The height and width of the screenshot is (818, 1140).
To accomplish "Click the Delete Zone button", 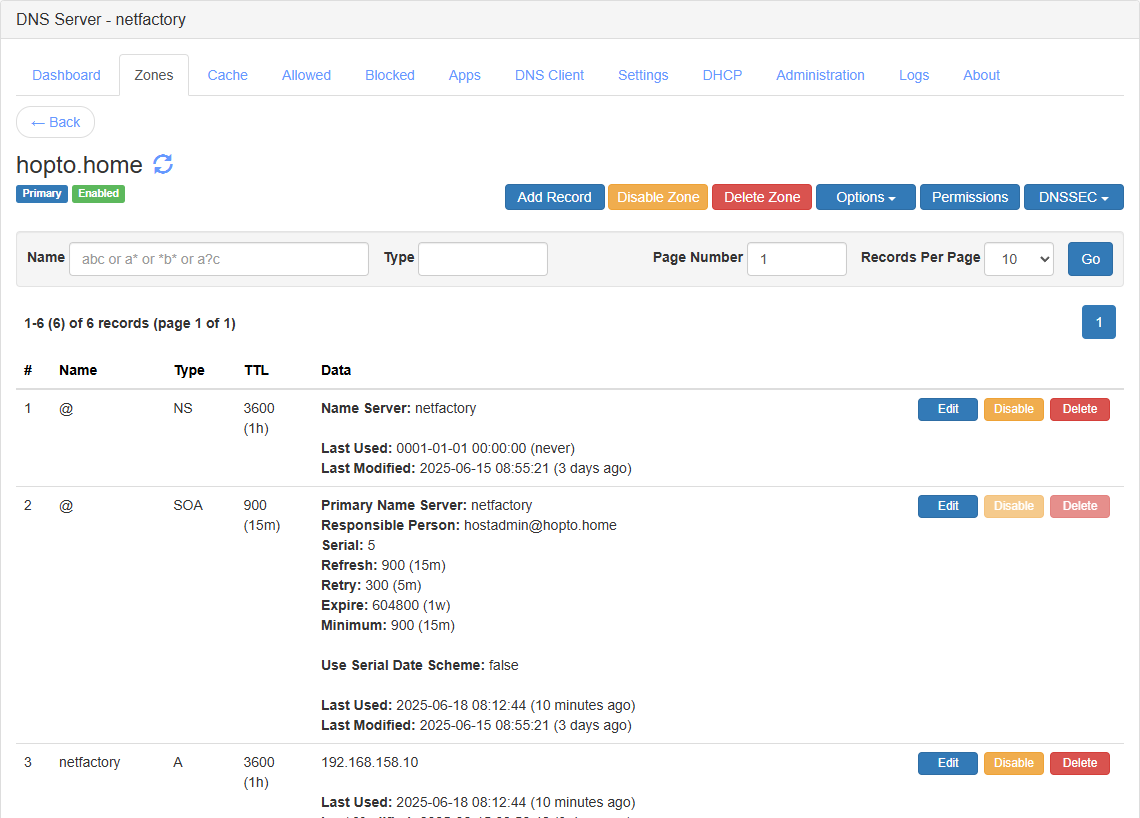I will pyautogui.click(x=762, y=197).
